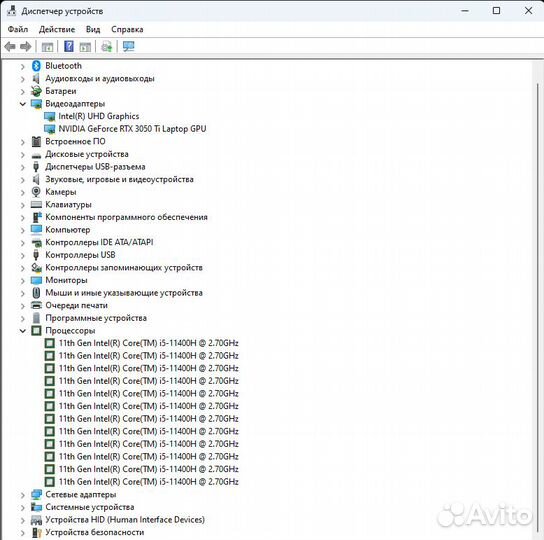This screenshot has height=540, width=544.
Task: Expand the Дисковые устройства chevron
Action: point(23,154)
